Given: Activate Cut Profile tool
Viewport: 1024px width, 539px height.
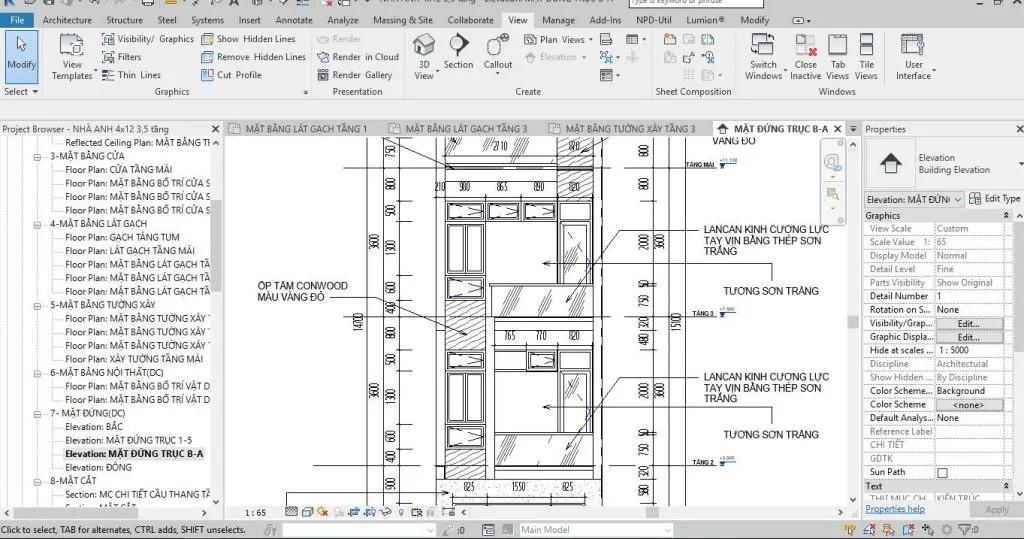Looking at the screenshot, I should click(232, 74).
